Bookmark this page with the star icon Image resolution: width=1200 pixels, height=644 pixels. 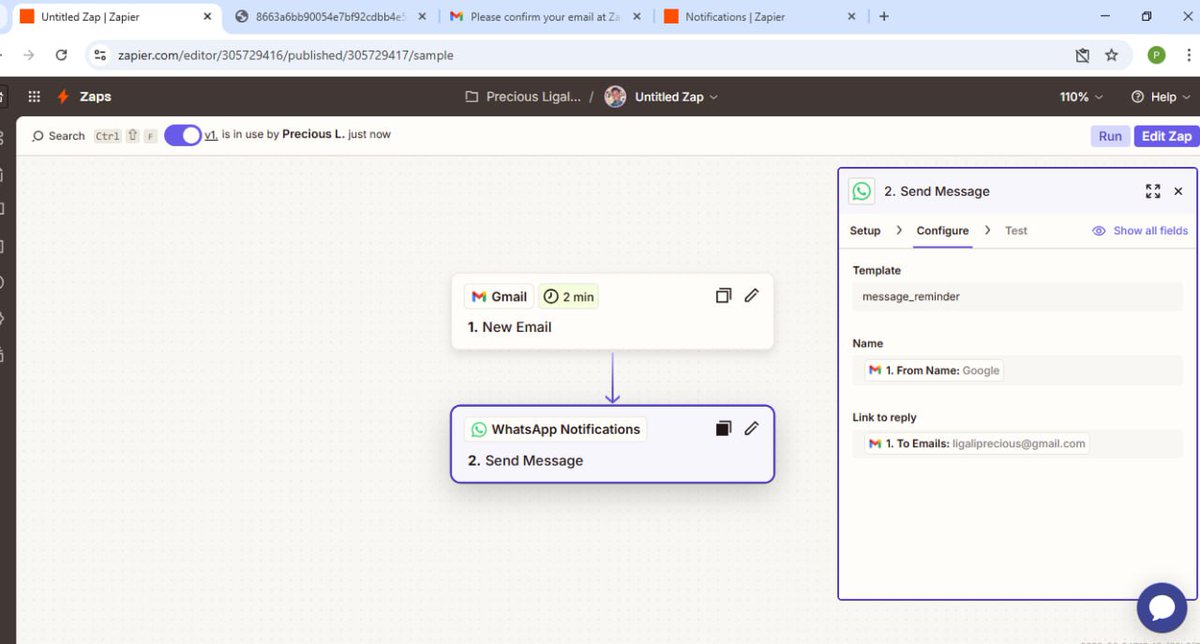[x=1111, y=56]
